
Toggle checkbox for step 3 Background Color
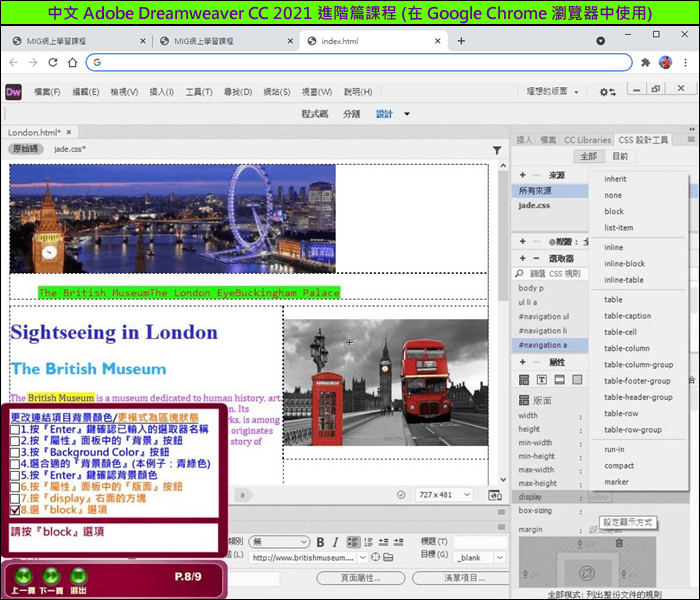[15, 452]
